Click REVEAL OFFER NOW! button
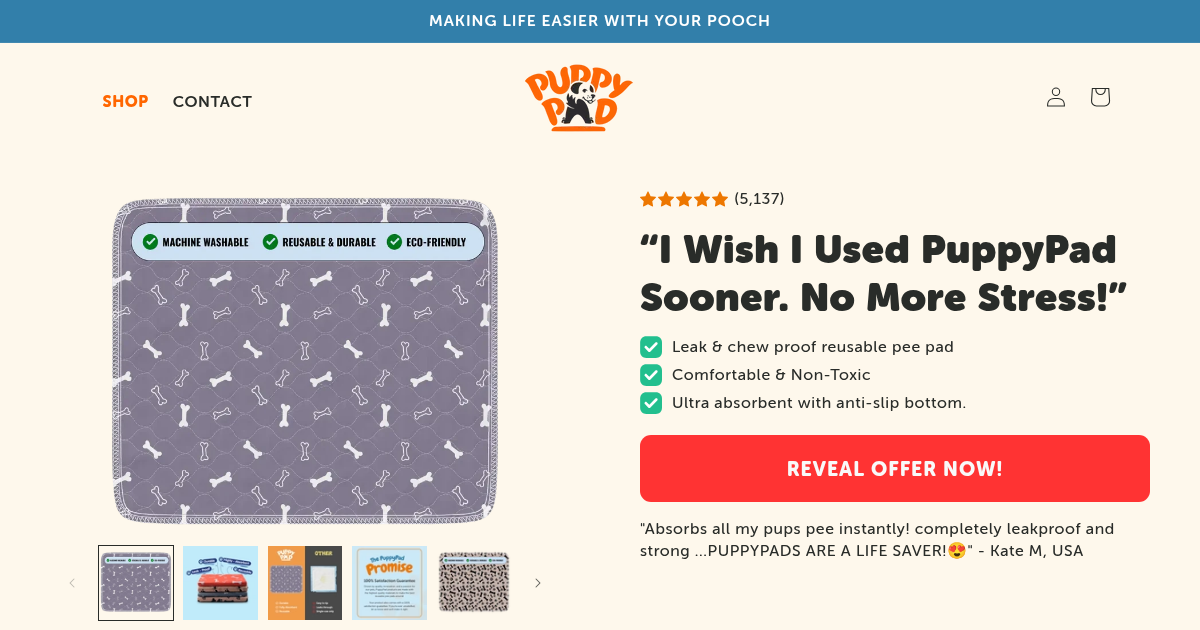The image size is (1200, 630). [x=895, y=468]
